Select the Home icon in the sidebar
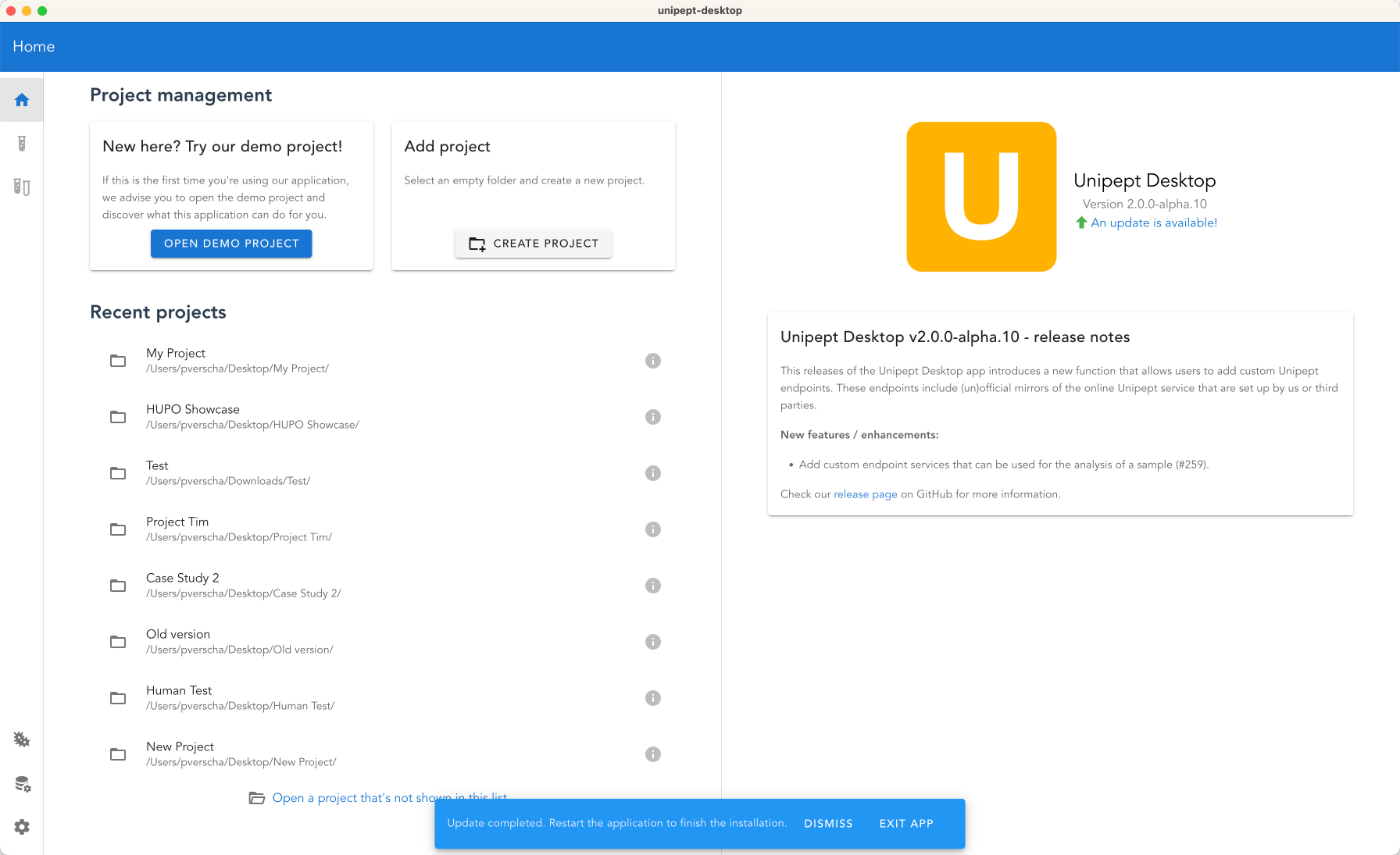Image resolution: width=1400 pixels, height=855 pixels. point(21,99)
